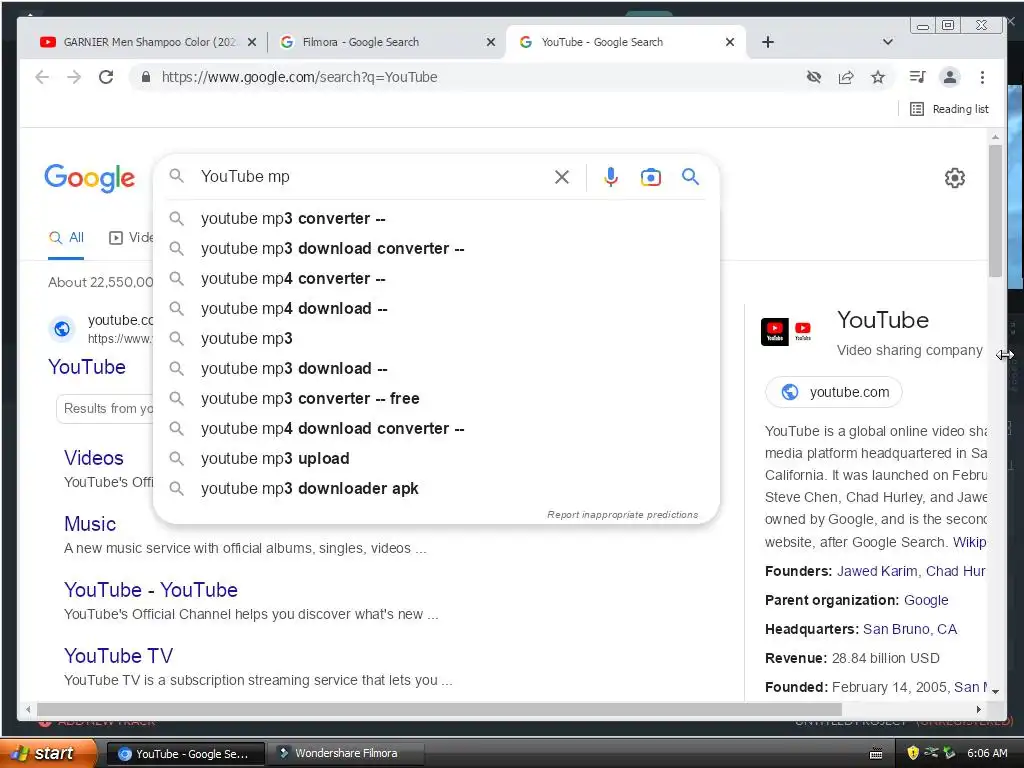Click Report inappropriate predictions

(622, 515)
